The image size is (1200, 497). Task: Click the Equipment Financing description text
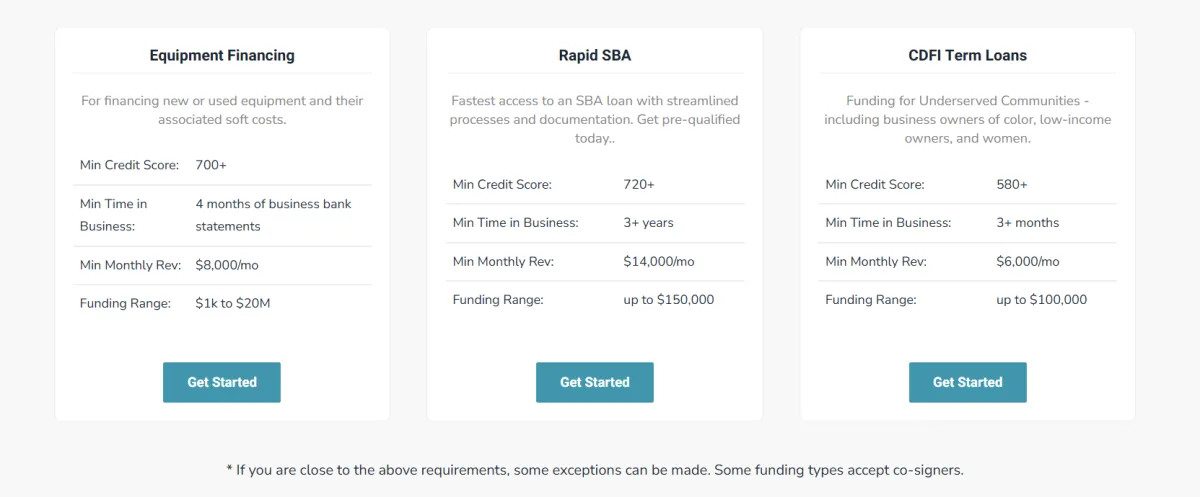(x=222, y=110)
